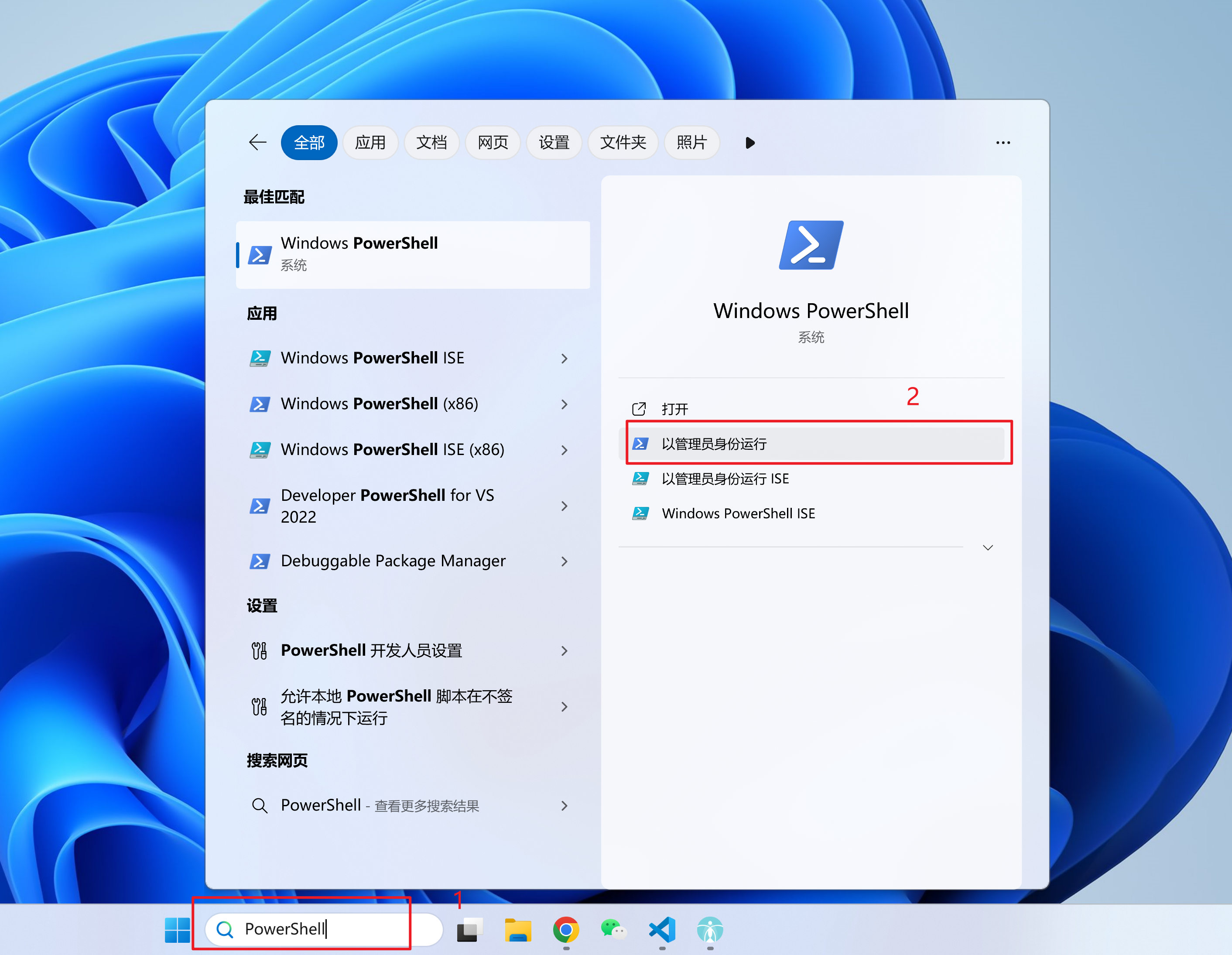The image size is (1232, 955).
Task: Click the PowerShell 开发人员设置 tools icon
Action: coord(260,651)
